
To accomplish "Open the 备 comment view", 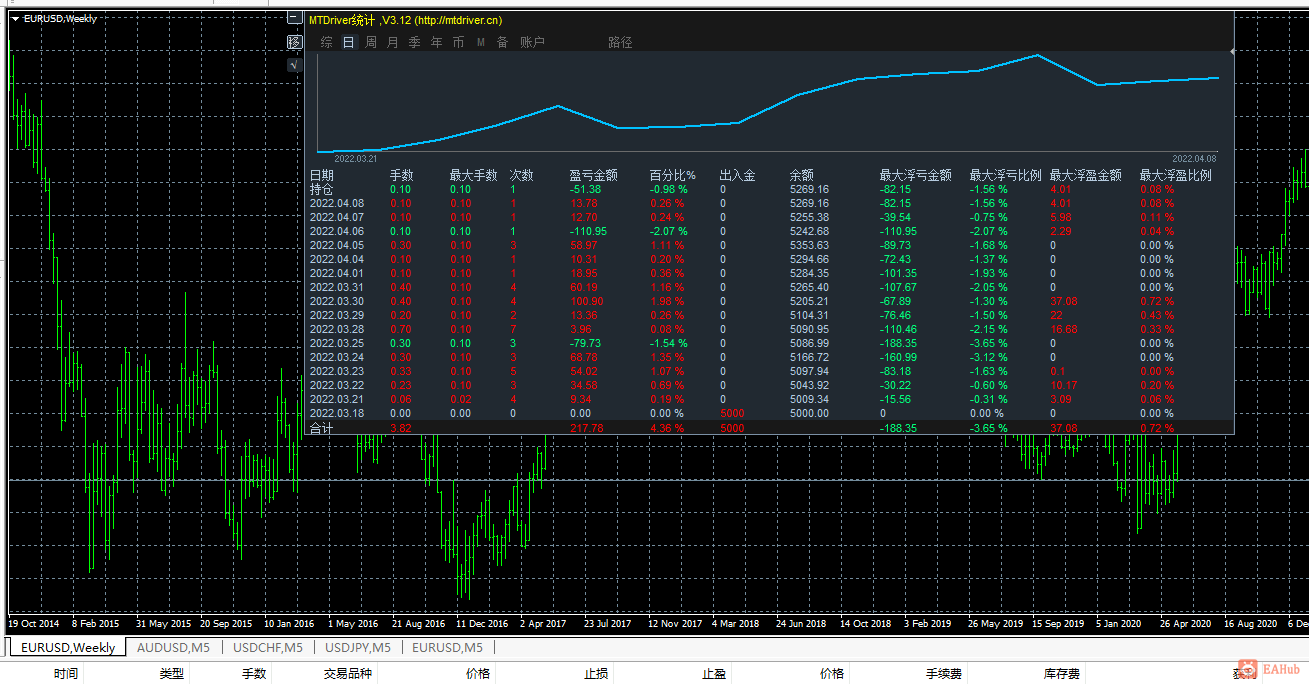I will coord(502,42).
